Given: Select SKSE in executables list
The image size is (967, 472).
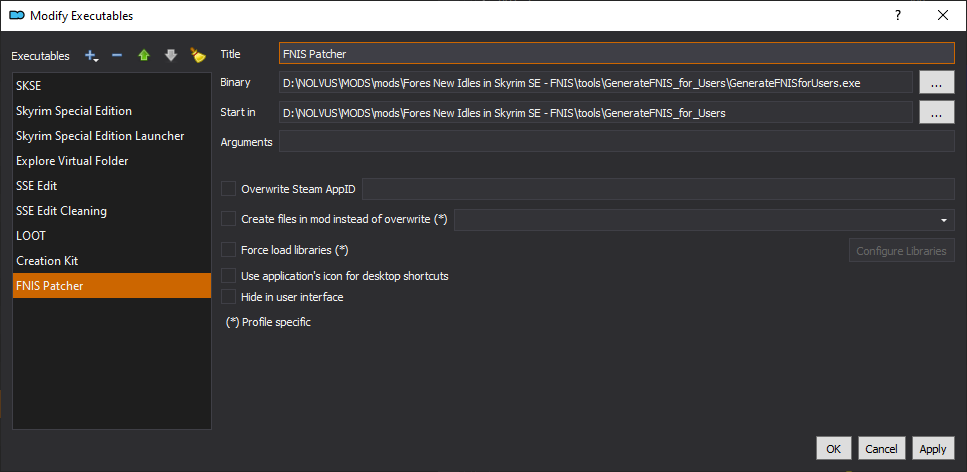Looking at the screenshot, I should (112, 86).
